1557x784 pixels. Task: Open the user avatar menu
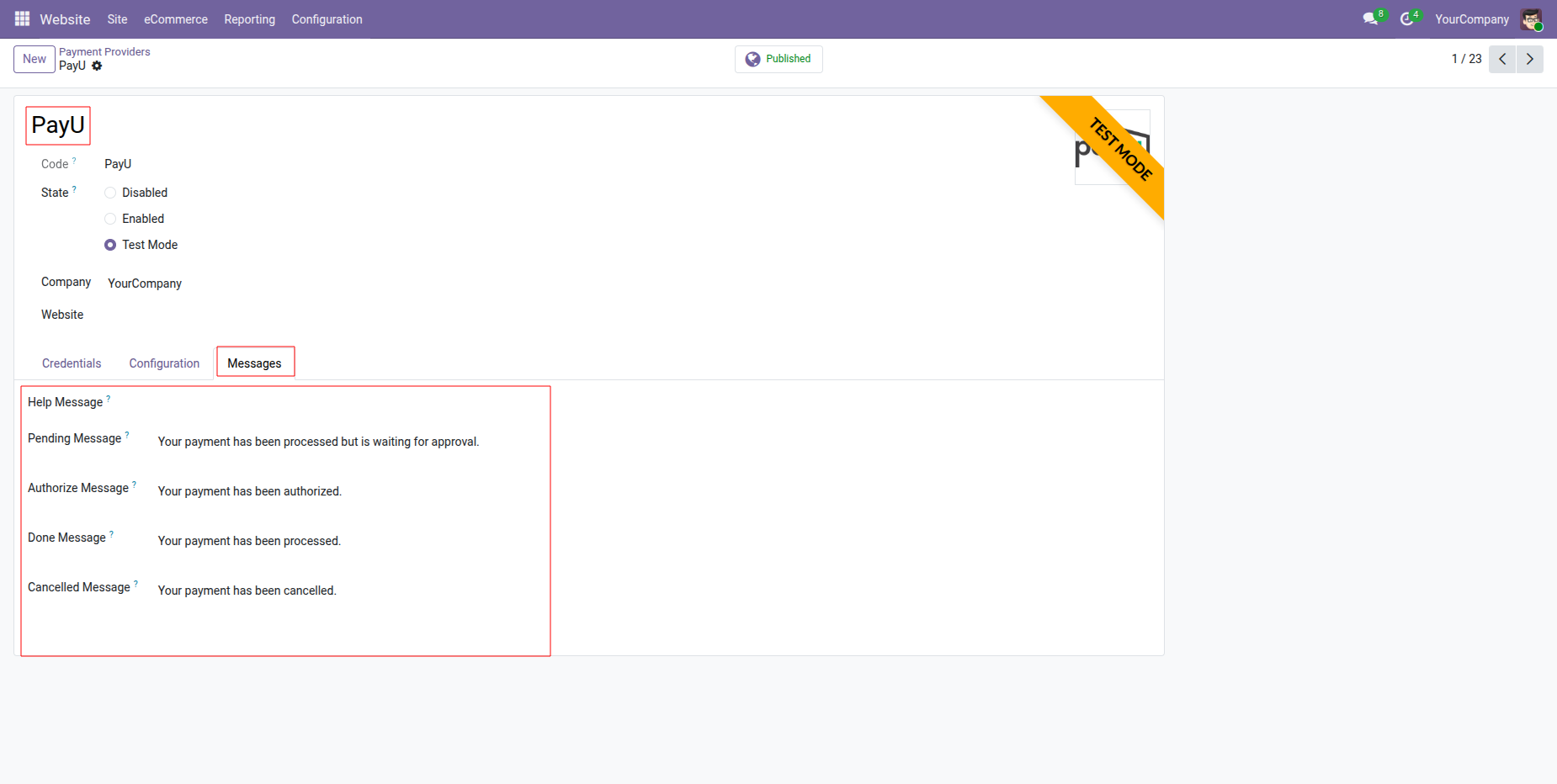[1531, 19]
